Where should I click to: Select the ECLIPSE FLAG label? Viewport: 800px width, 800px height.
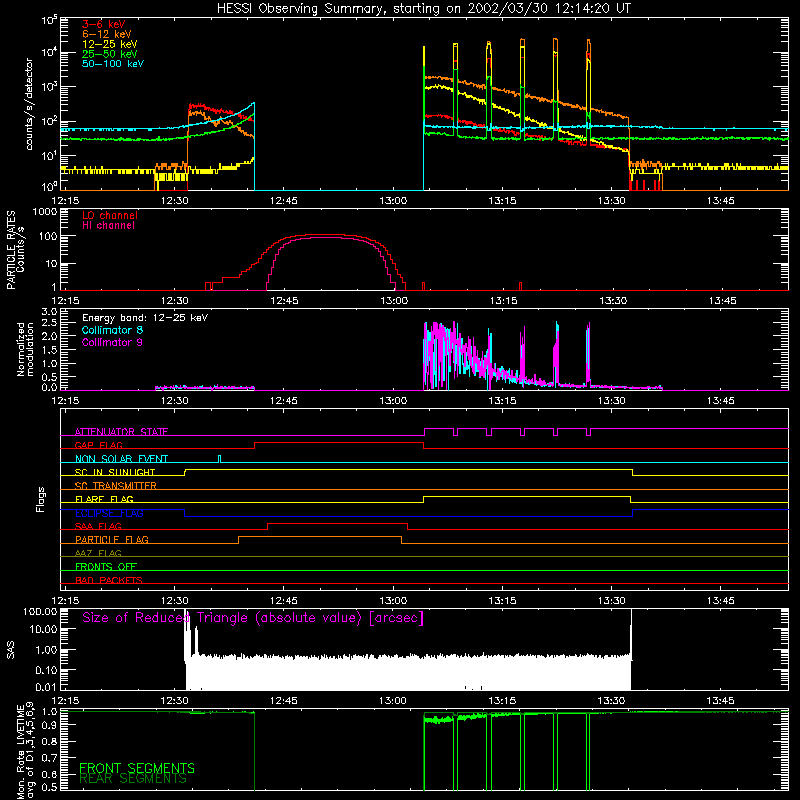[x=109, y=513]
